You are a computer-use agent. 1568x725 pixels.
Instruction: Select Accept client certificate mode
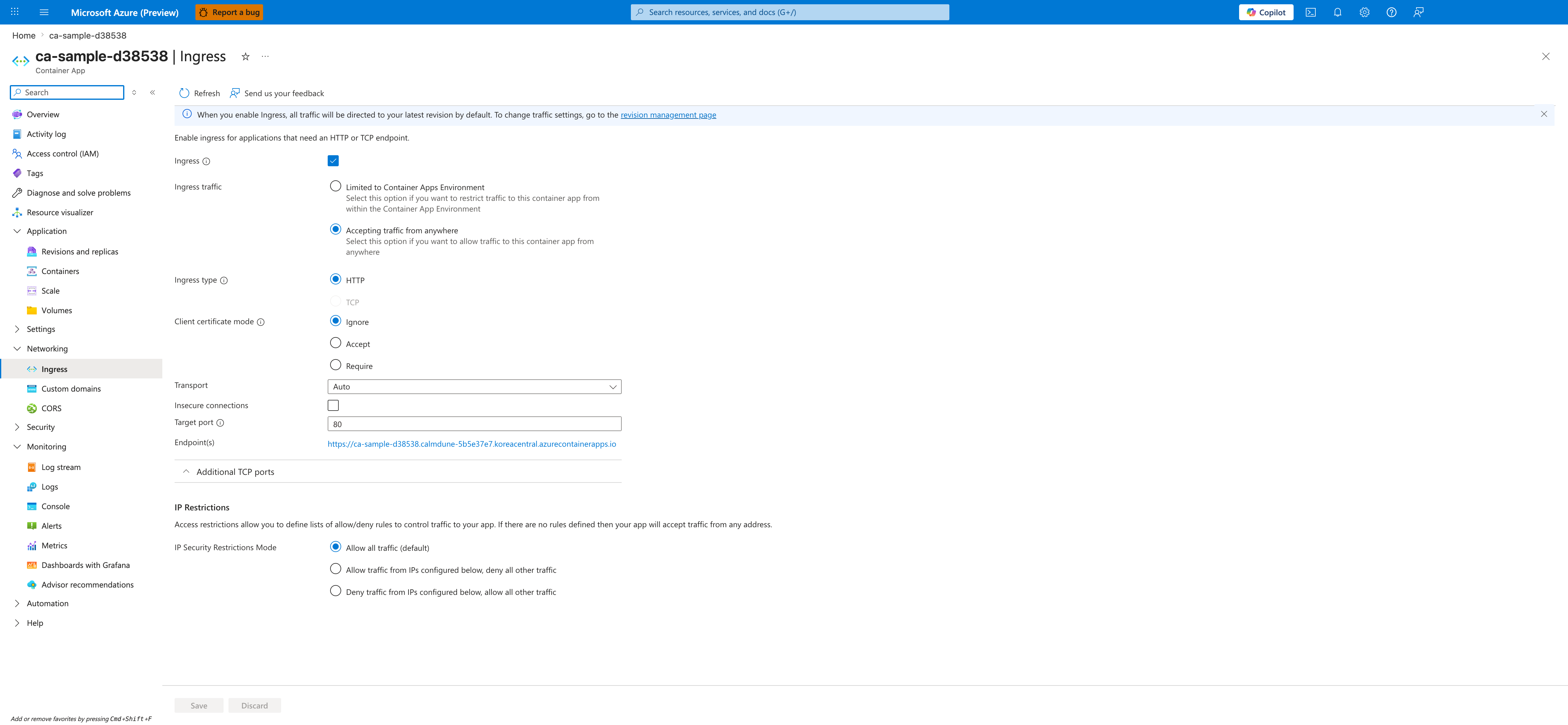click(x=335, y=343)
